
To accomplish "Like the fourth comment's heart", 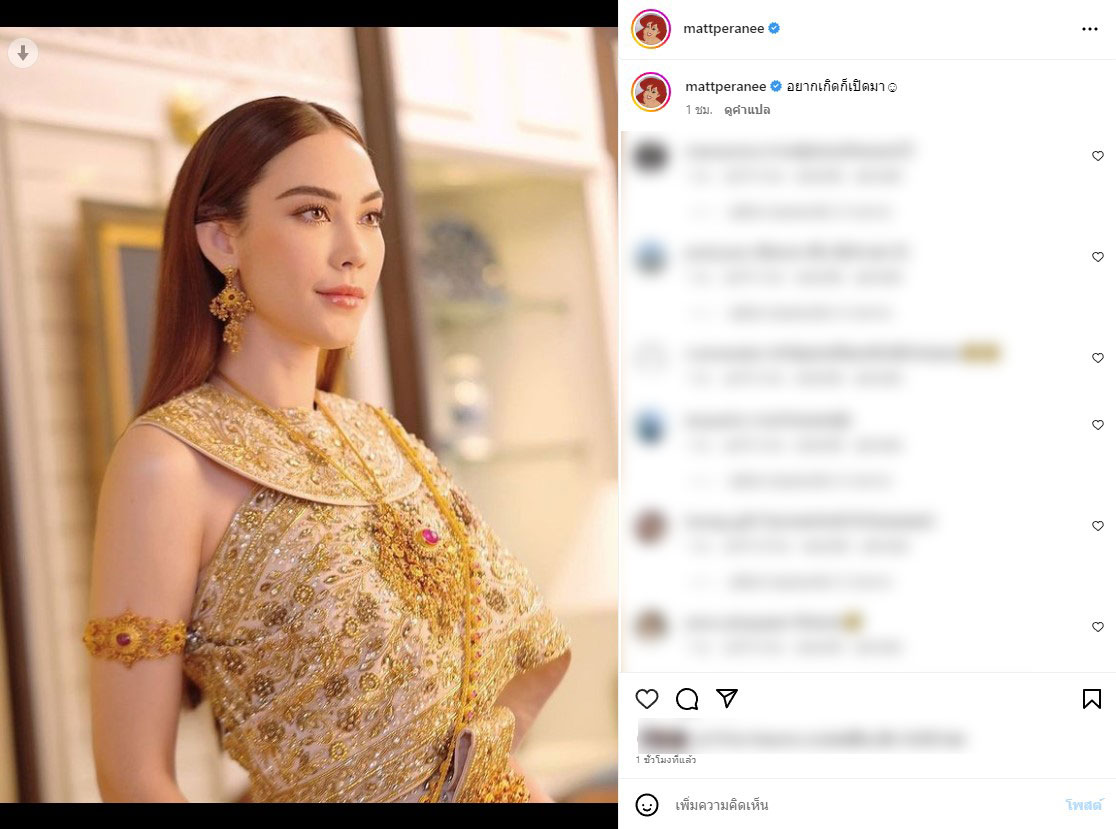I will tap(1097, 425).
